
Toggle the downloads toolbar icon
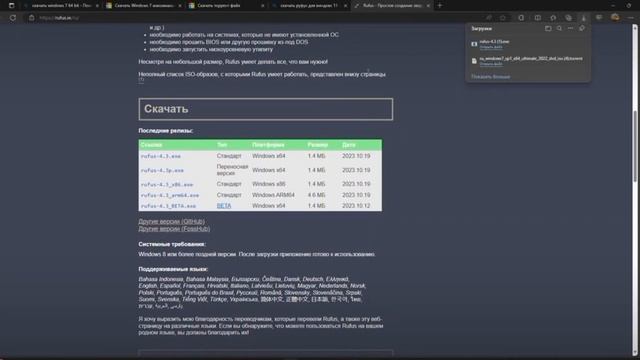pos(584,18)
